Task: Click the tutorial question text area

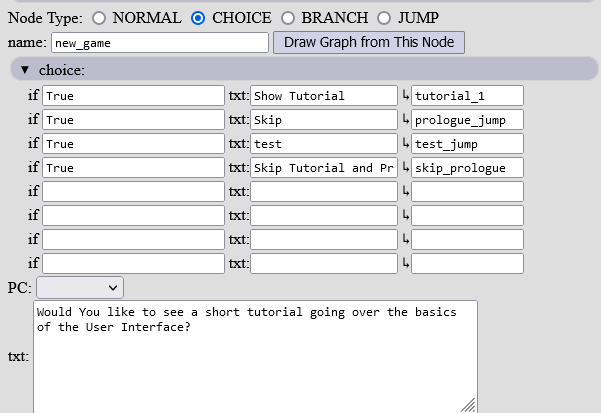Action: [x=255, y=357]
